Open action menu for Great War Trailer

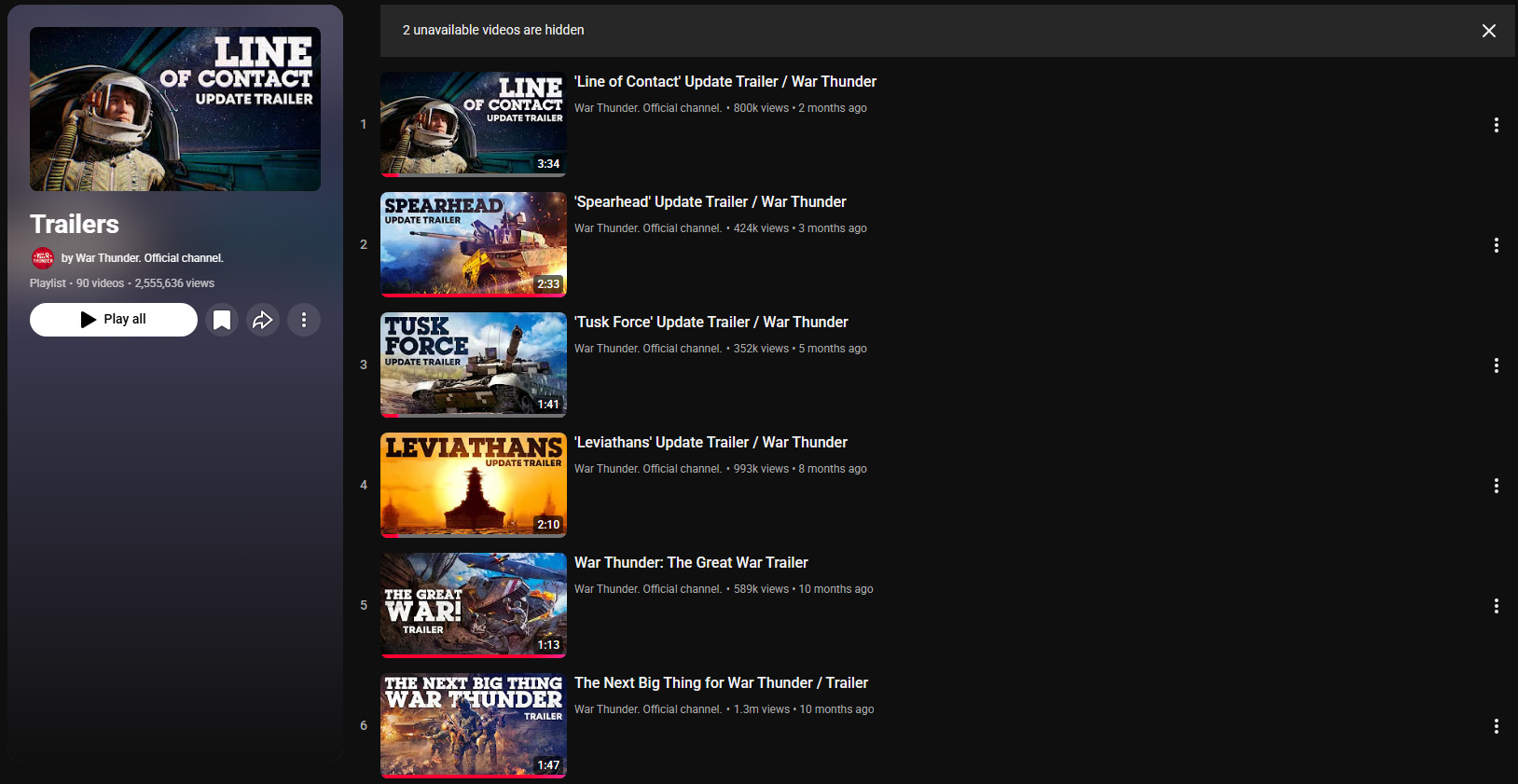point(1496,606)
